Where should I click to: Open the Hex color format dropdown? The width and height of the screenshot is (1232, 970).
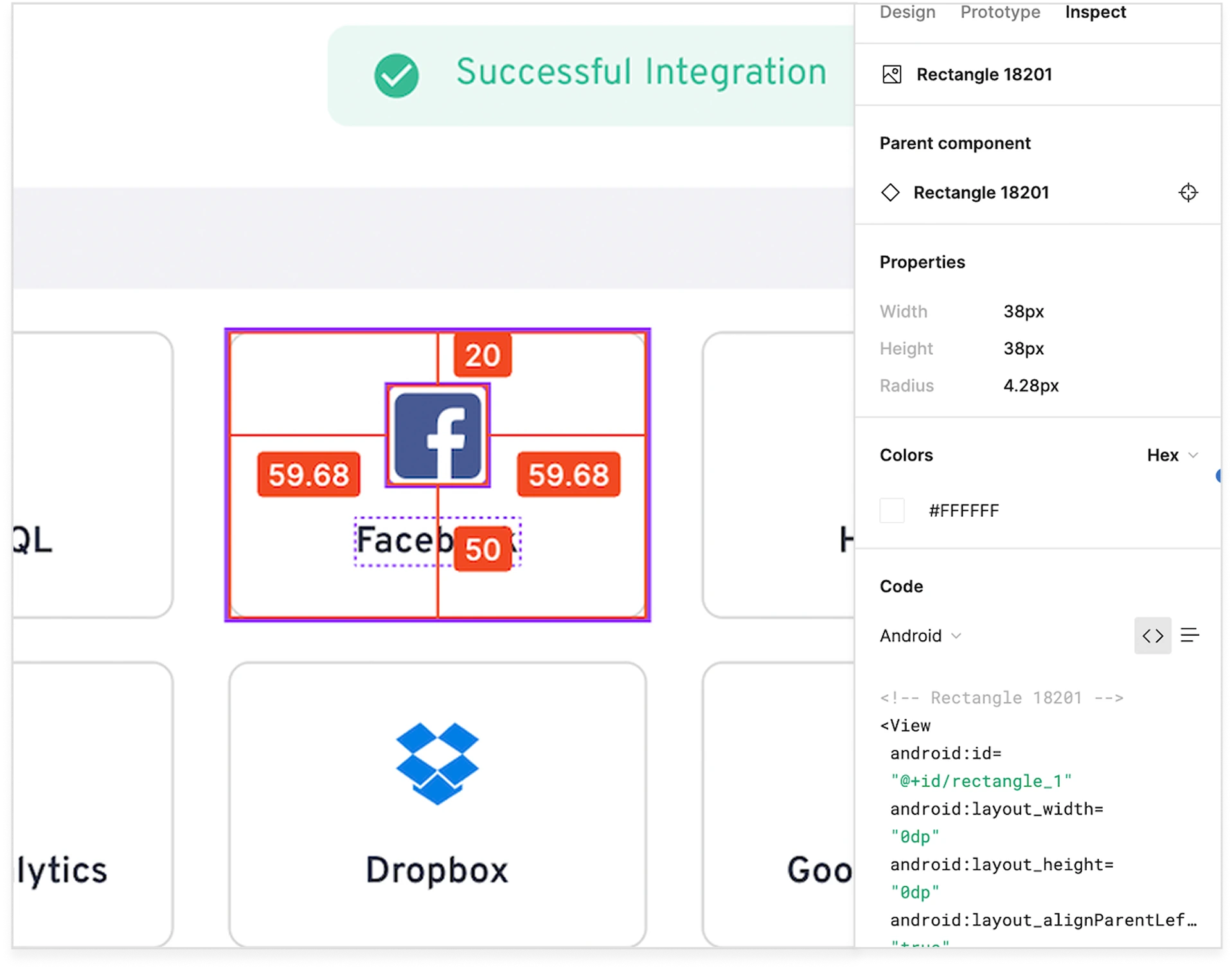[x=1172, y=455]
